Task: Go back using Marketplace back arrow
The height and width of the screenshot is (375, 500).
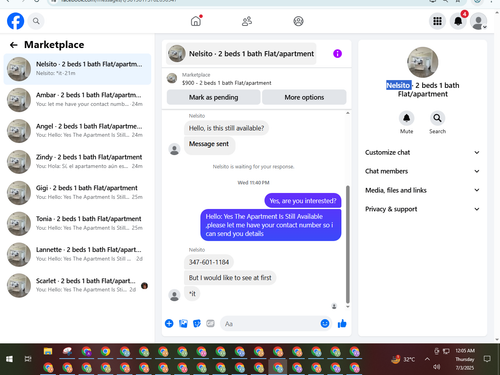Action: [14, 45]
